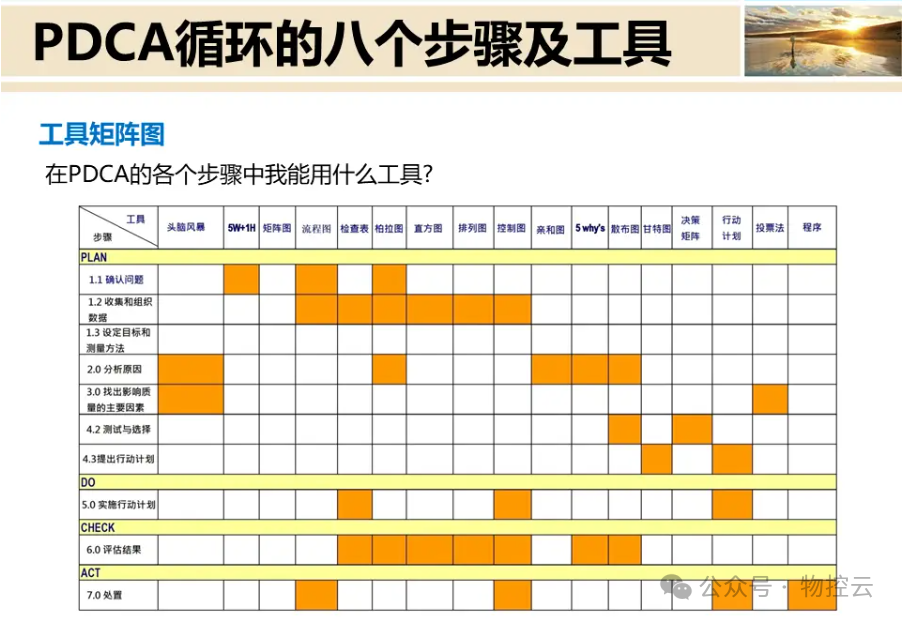Select the orange cell for 5W+1H in row 1.1
This screenshot has height=622, width=902.
click(241, 279)
